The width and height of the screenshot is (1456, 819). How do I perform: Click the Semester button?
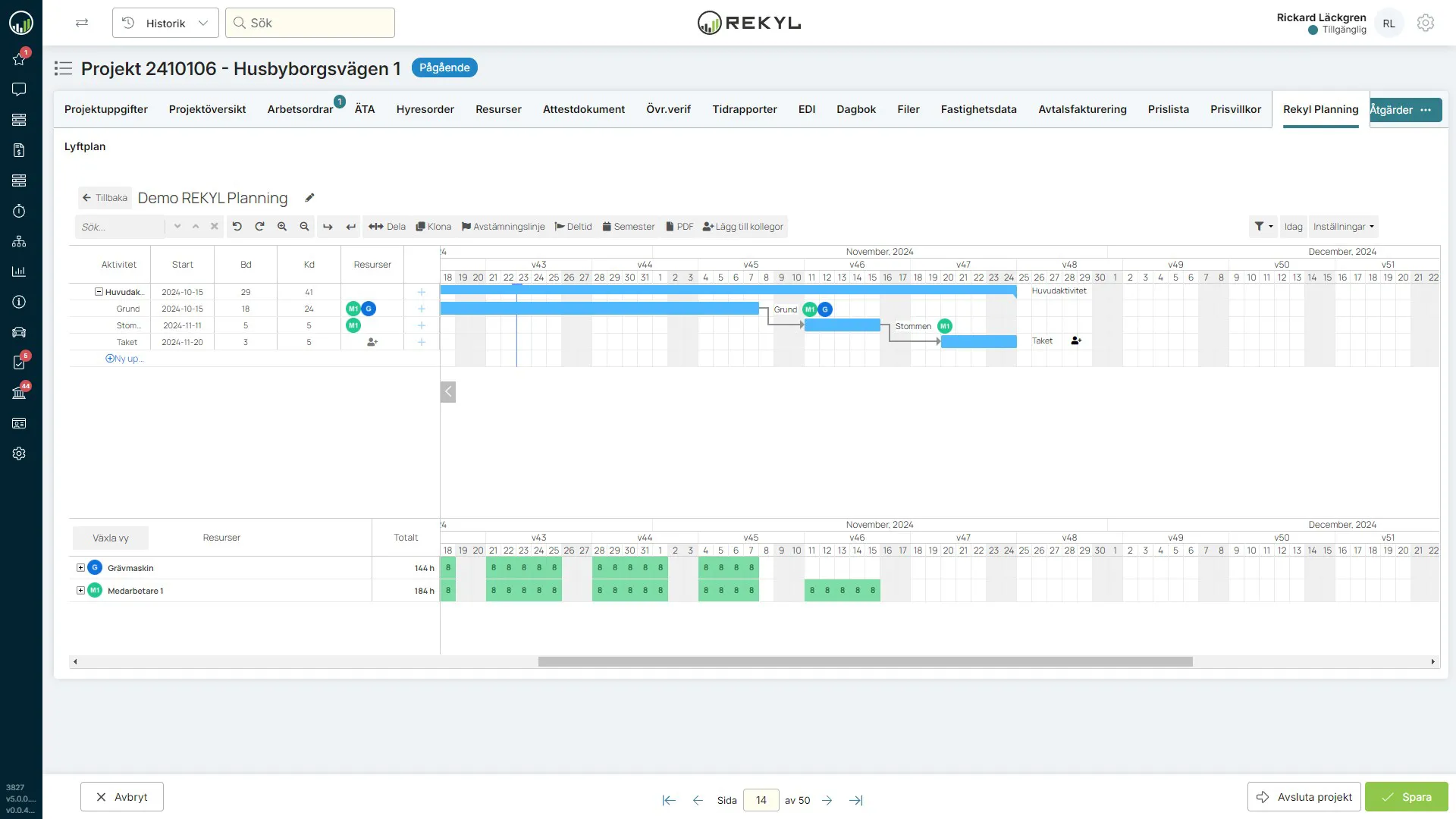pyautogui.click(x=628, y=226)
